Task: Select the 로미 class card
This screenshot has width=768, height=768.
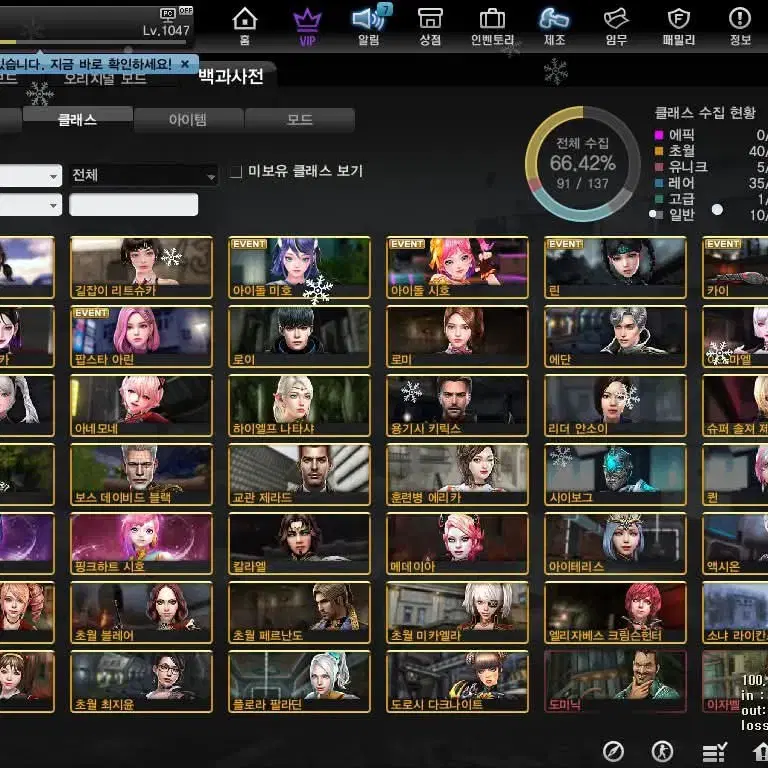Action: tap(457, 336)
